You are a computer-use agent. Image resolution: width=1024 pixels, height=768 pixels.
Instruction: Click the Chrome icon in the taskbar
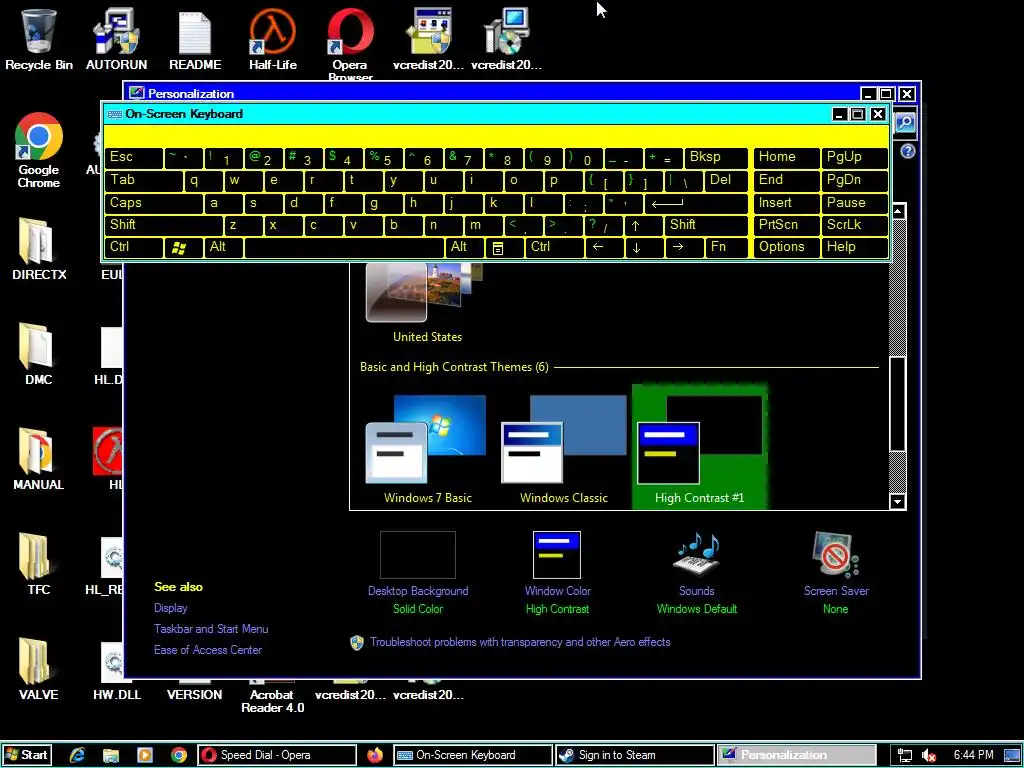pos(178,755)
